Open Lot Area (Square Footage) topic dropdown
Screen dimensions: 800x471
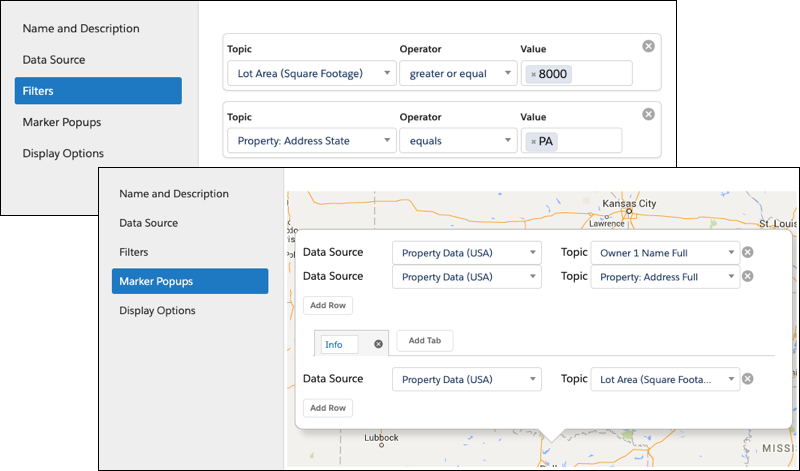(312, 73)
